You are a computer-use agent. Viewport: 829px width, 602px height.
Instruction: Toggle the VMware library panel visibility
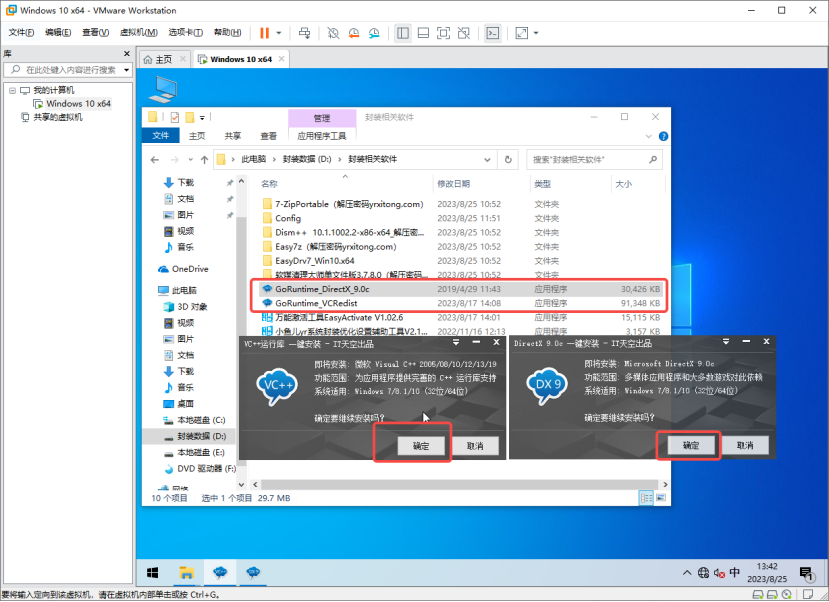pos(403,33)
